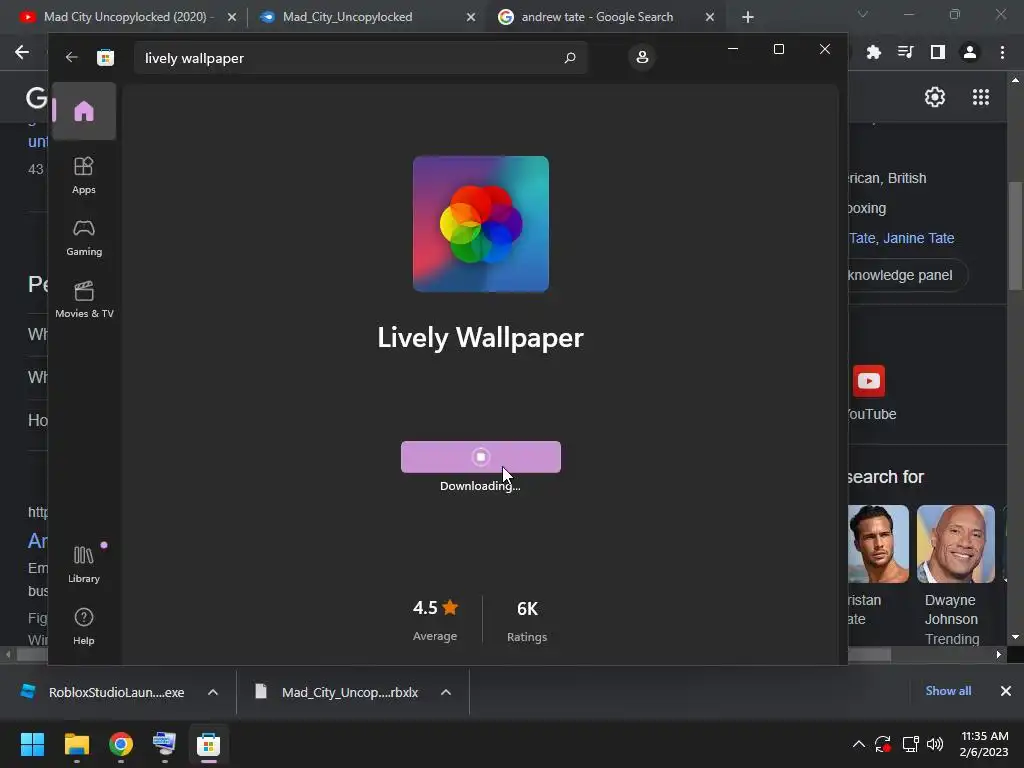Screen dimensions: 1024x768
Task: Open Library in Store sidebar
Action: click(x=84, y=564)
